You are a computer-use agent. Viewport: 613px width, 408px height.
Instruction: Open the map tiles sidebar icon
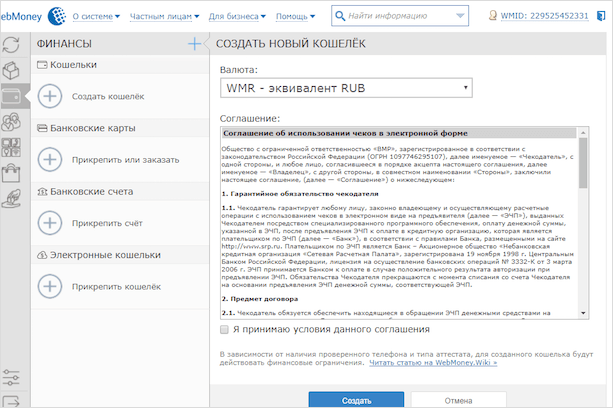(11, 147)
